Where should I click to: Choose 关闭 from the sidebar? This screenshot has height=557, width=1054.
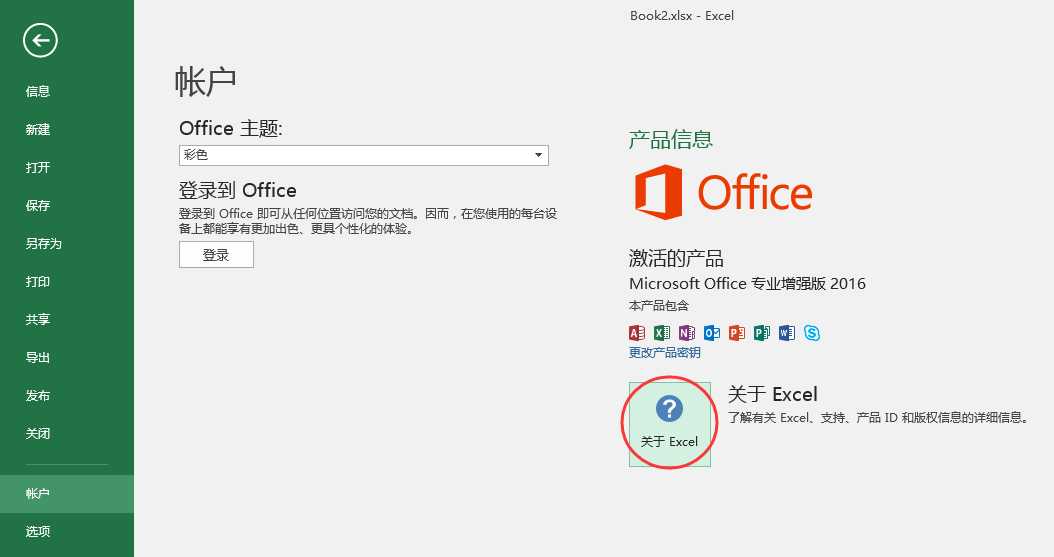(67, 433)
